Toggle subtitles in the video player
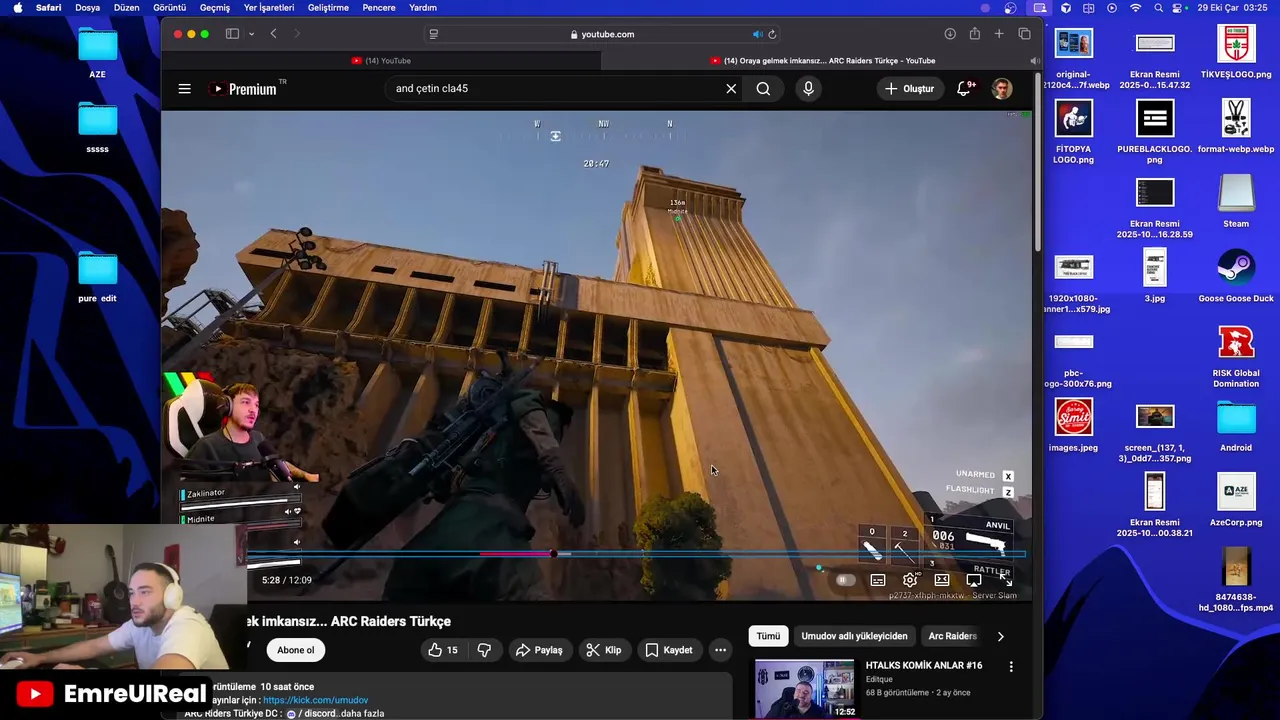Viewport: 1280px width, 720px height. pos(878,580)
